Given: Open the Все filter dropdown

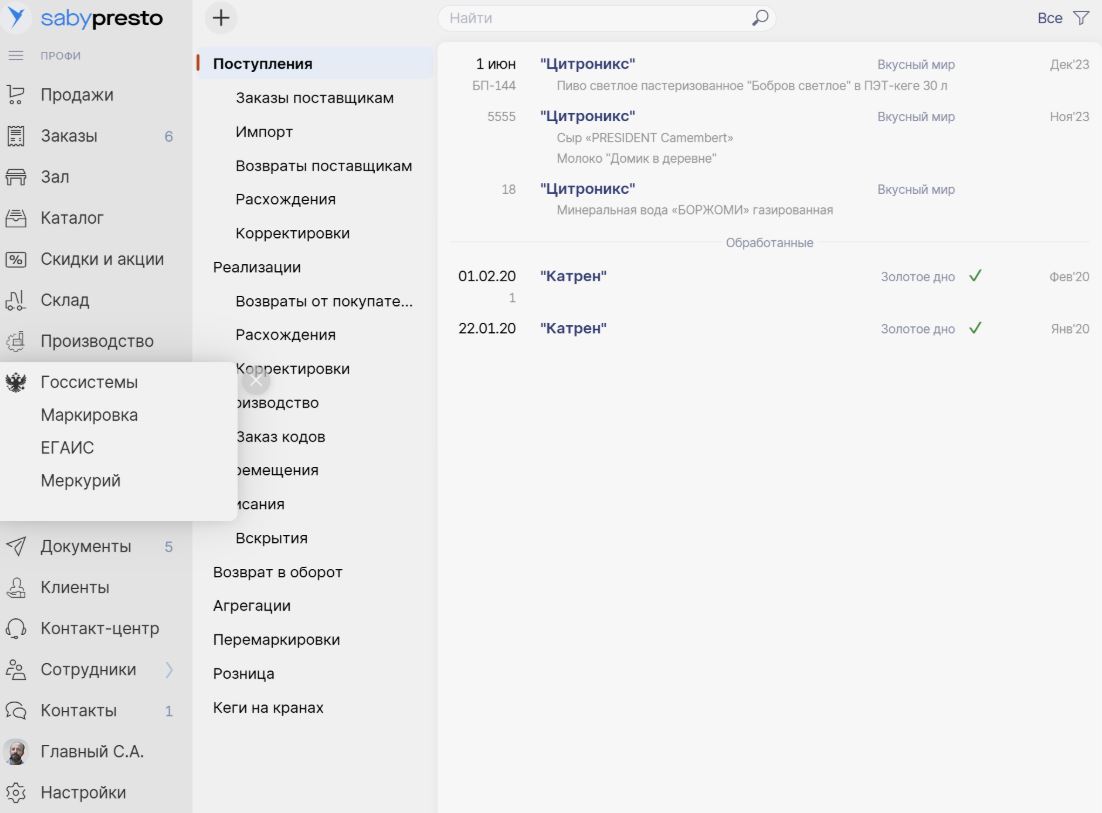Looking at the screenshot, I should pos(1049,18).
